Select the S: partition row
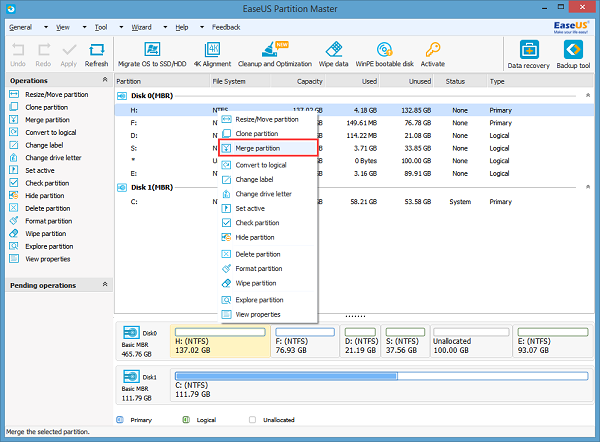This screenshot has height=442, width=600. coord(354,148)
